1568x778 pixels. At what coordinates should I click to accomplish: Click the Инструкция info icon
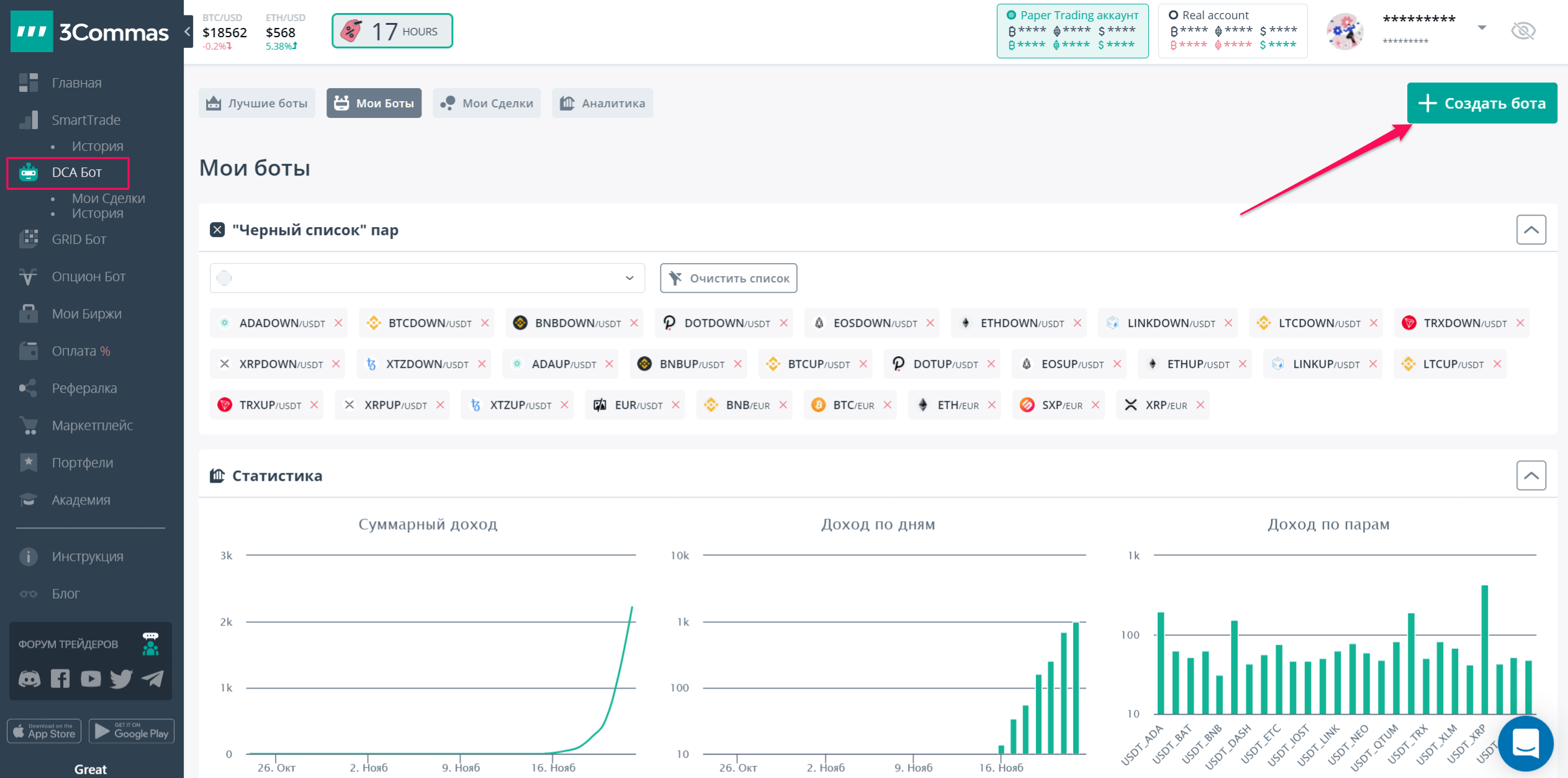(29, 557)
